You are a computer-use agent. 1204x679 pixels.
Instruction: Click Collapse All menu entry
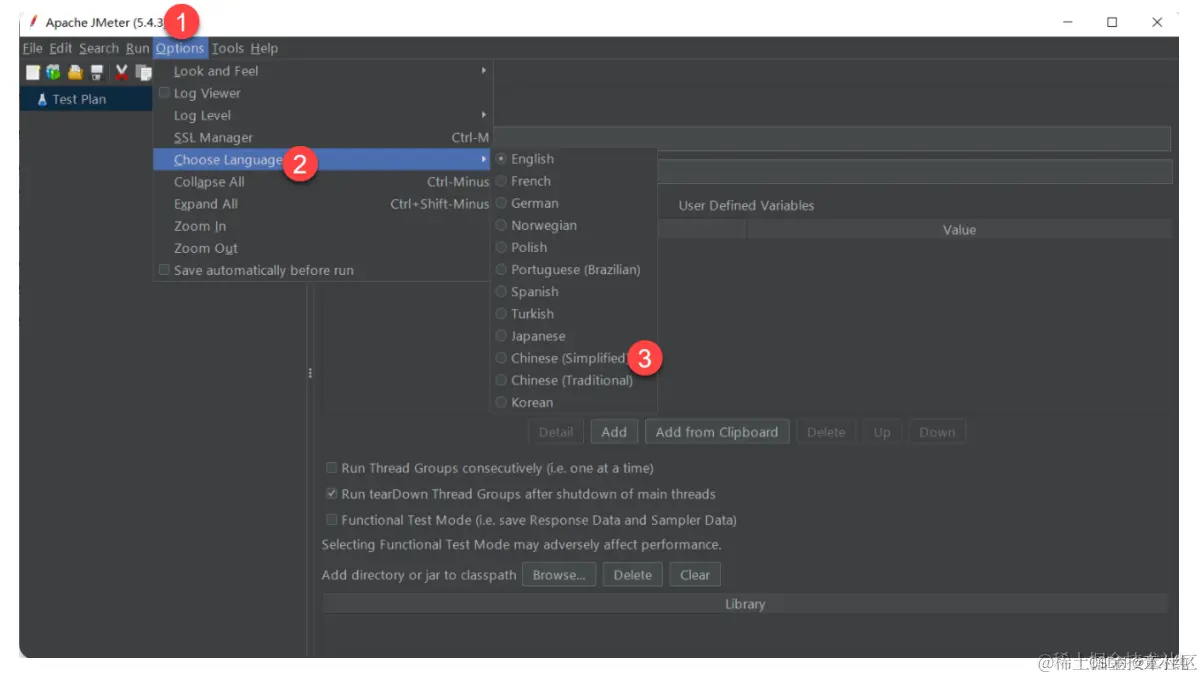click(x=322, y=181)
